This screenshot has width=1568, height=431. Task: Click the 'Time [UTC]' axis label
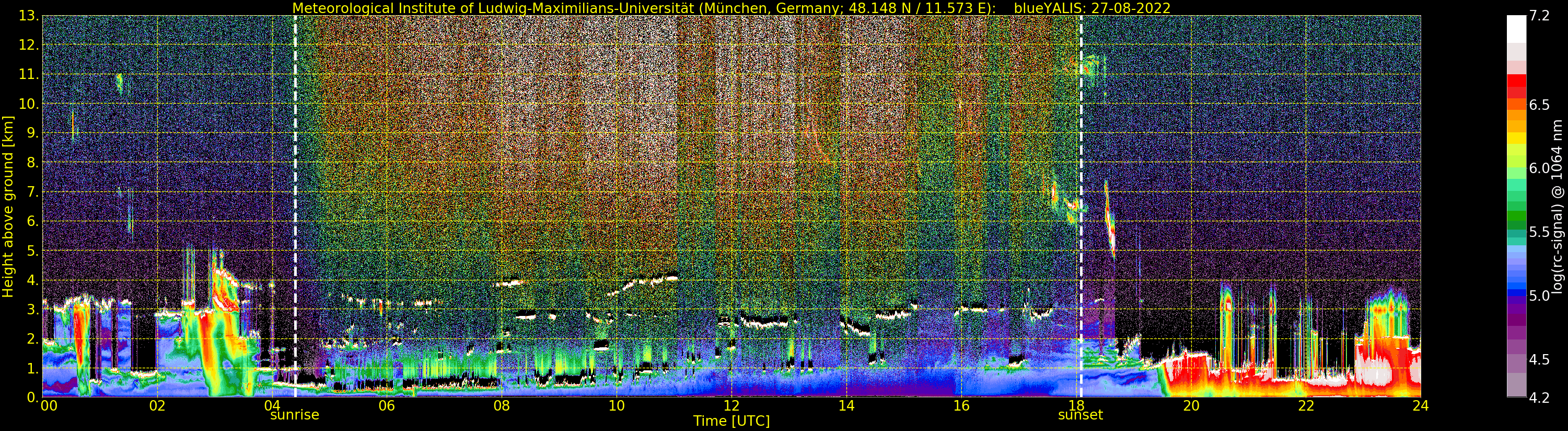[x=731, y=421]
